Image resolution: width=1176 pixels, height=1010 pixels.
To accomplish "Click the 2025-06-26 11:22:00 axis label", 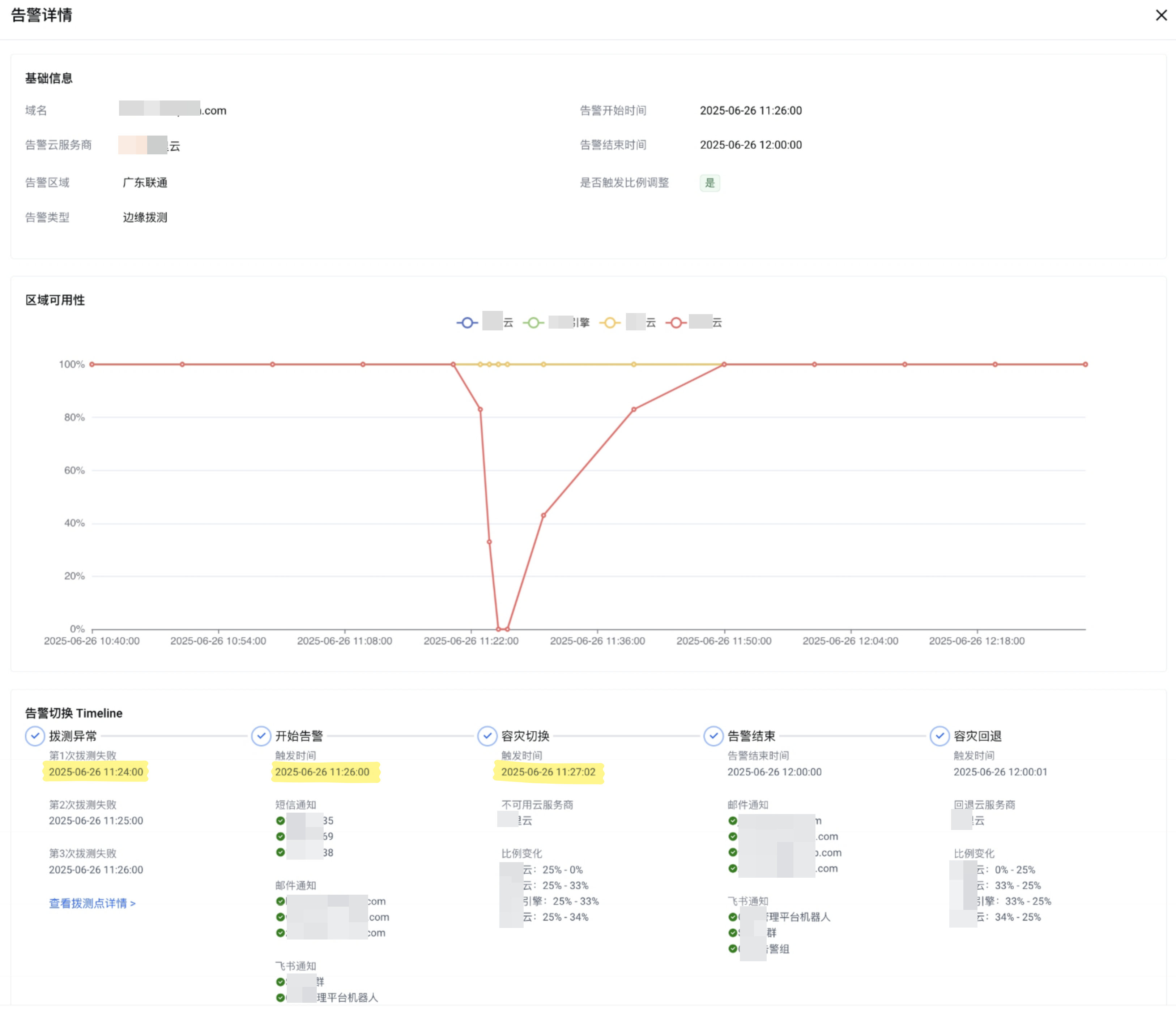I will (x=470, y=641).
